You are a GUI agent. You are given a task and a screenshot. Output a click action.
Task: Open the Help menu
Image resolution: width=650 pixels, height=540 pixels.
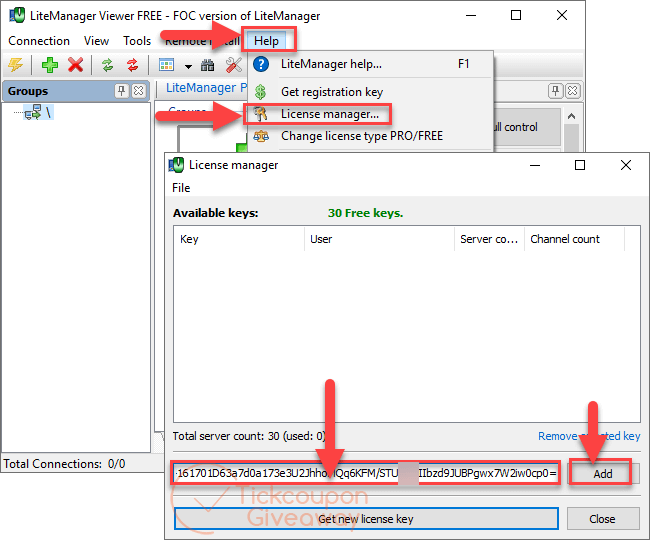click(266, 41)
